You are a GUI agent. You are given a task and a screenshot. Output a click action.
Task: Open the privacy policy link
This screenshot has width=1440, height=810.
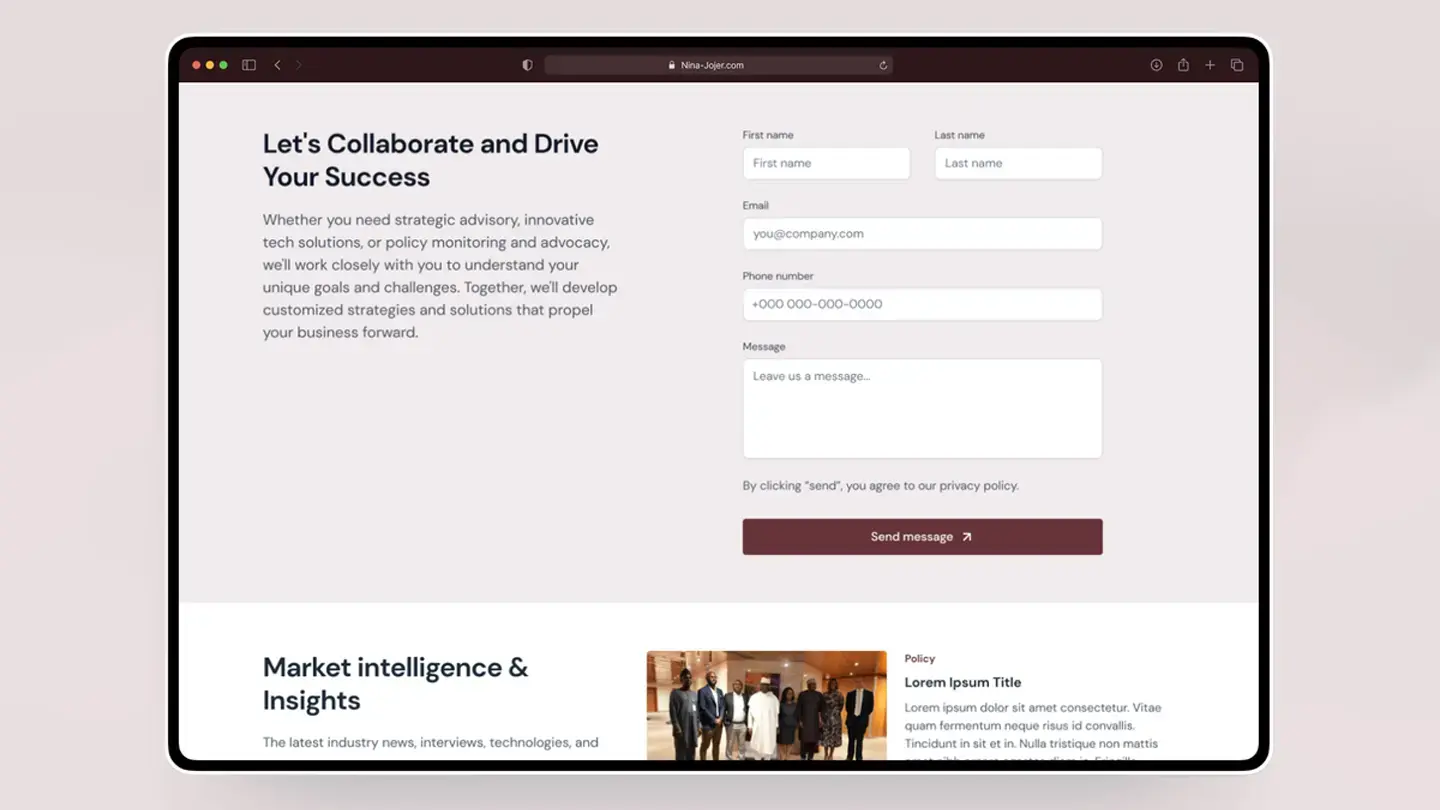(978, 486)
